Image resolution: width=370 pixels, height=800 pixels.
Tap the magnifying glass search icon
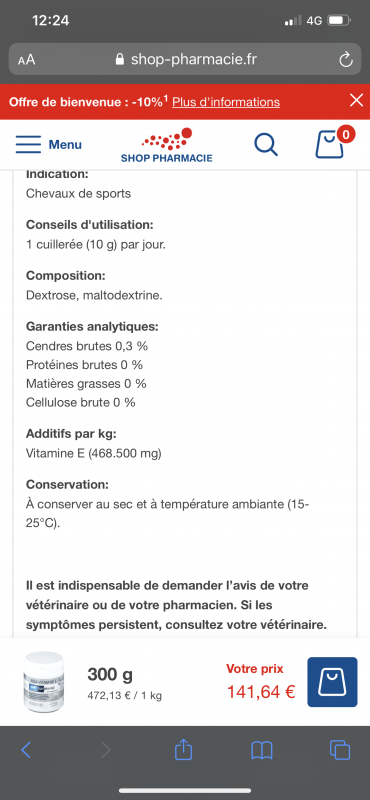tap(266, 144)
